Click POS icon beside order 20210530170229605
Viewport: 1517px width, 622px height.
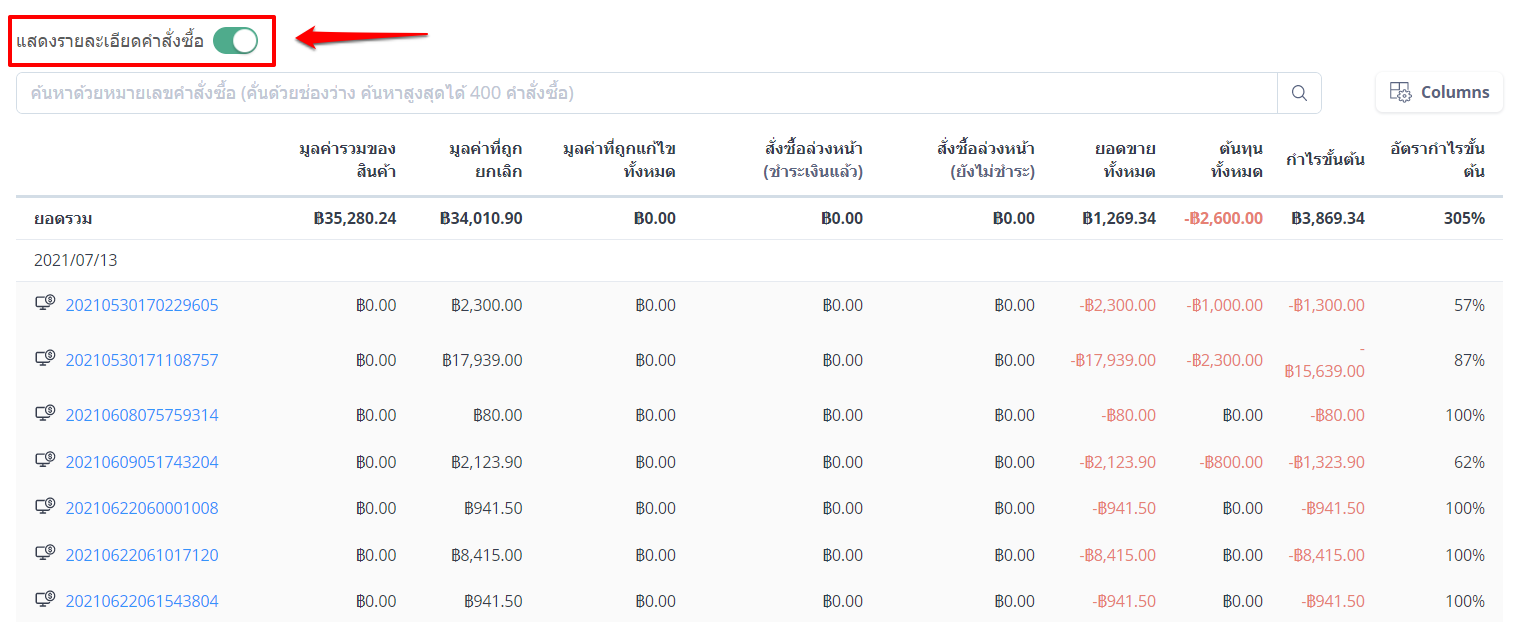[x=45, y=304]
